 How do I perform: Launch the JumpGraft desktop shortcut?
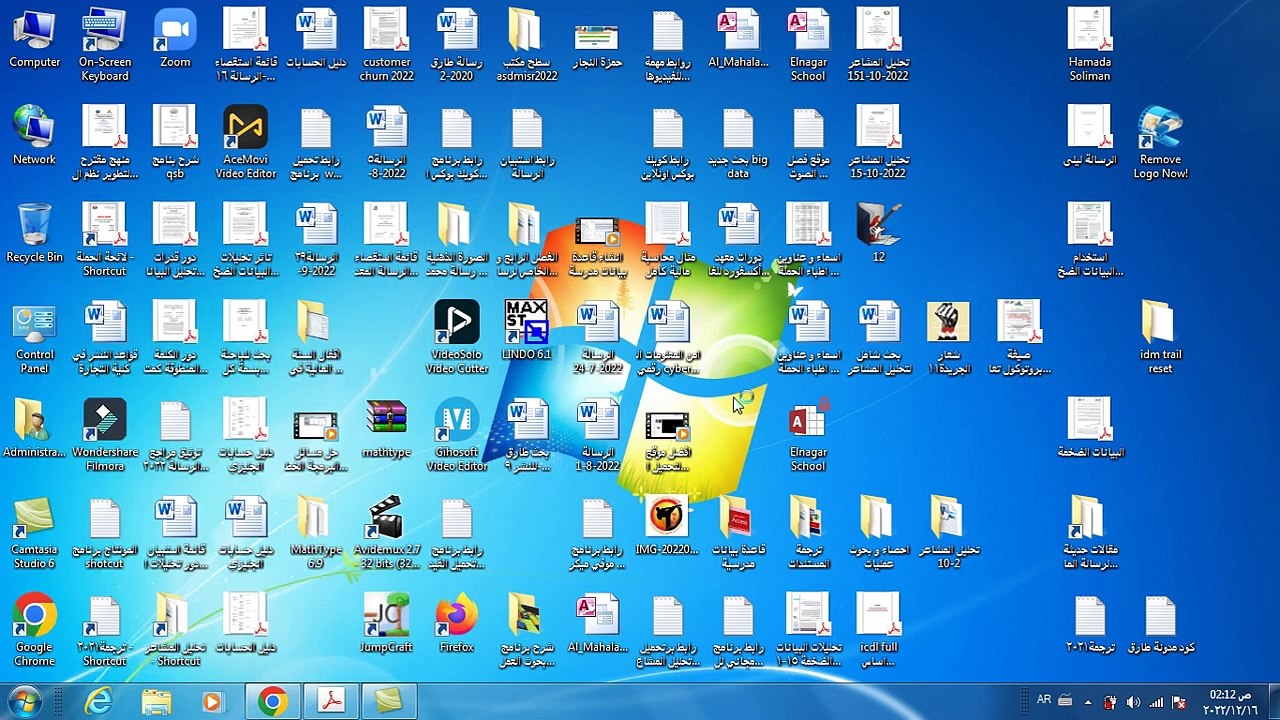387,624
